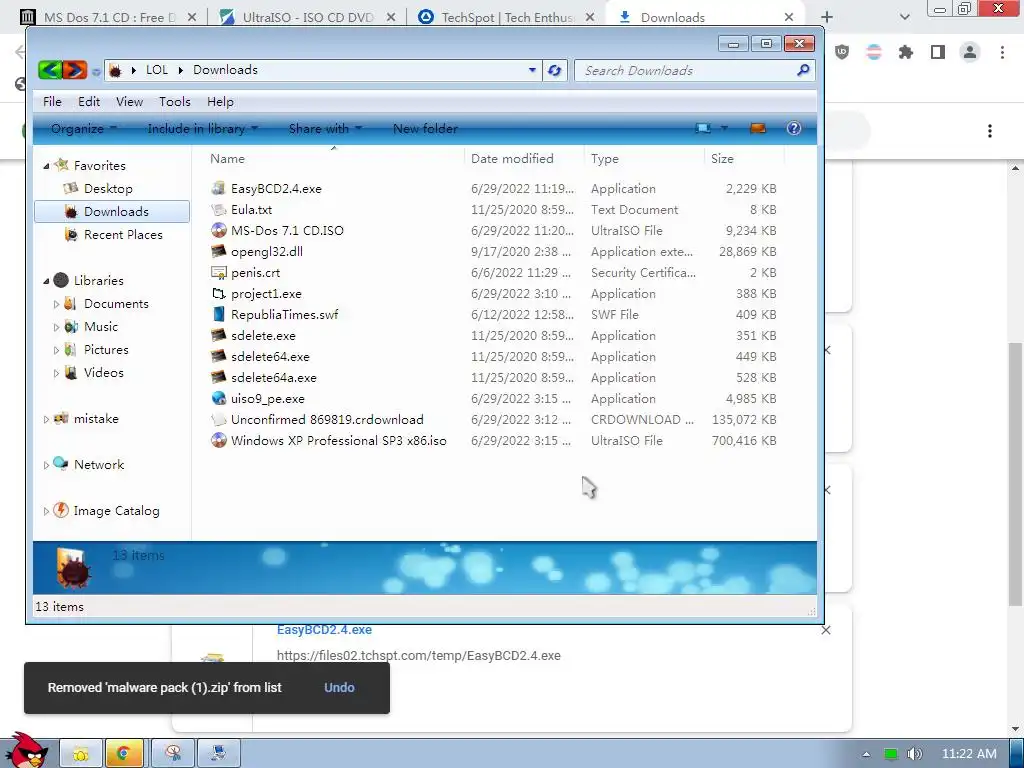
Task: Open Chrome from the taskbar
Action: click(124, 754)
